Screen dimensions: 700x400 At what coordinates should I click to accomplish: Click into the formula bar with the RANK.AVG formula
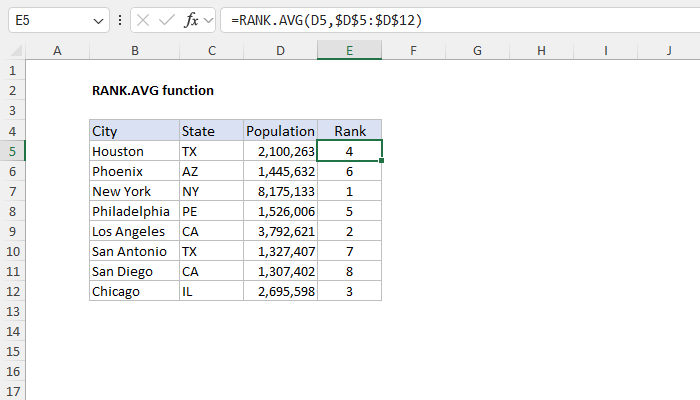coord(460,20)
